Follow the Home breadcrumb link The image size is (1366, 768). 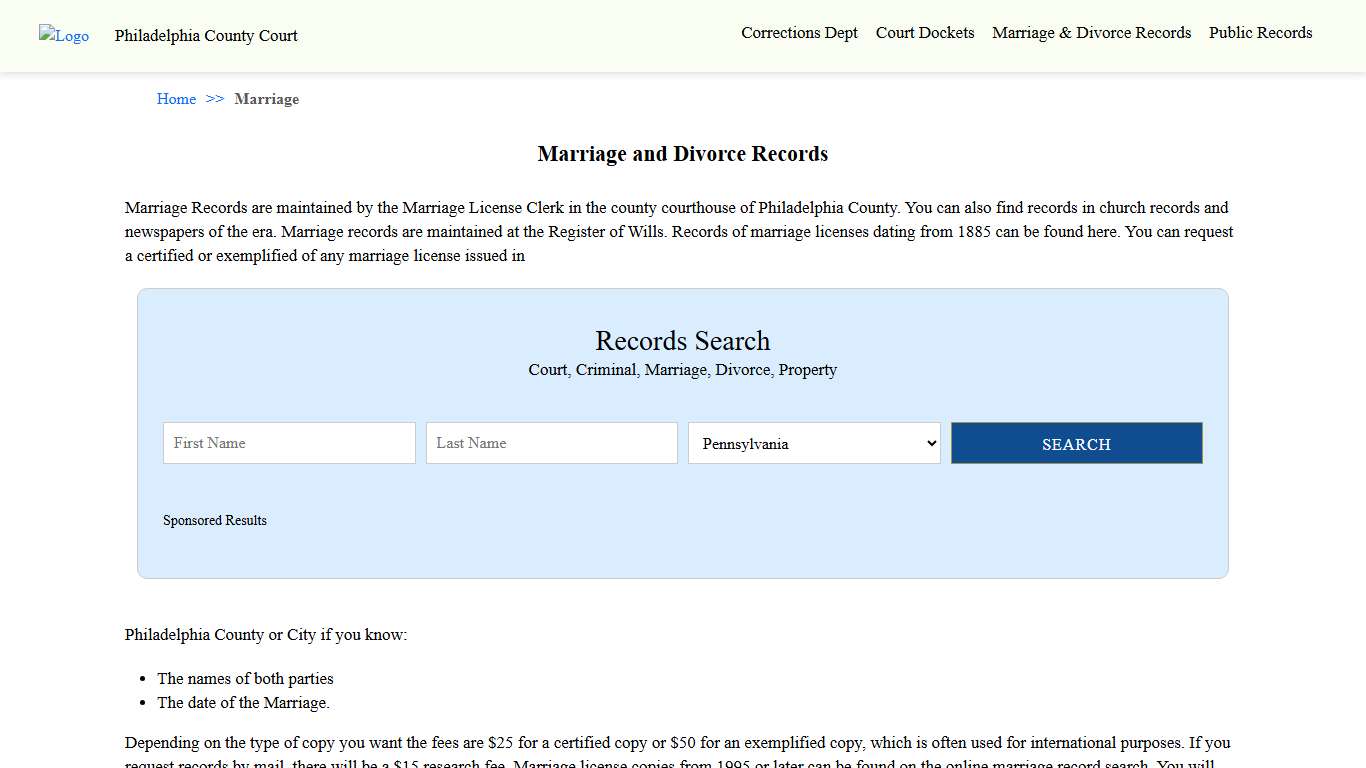coord(176,98)
